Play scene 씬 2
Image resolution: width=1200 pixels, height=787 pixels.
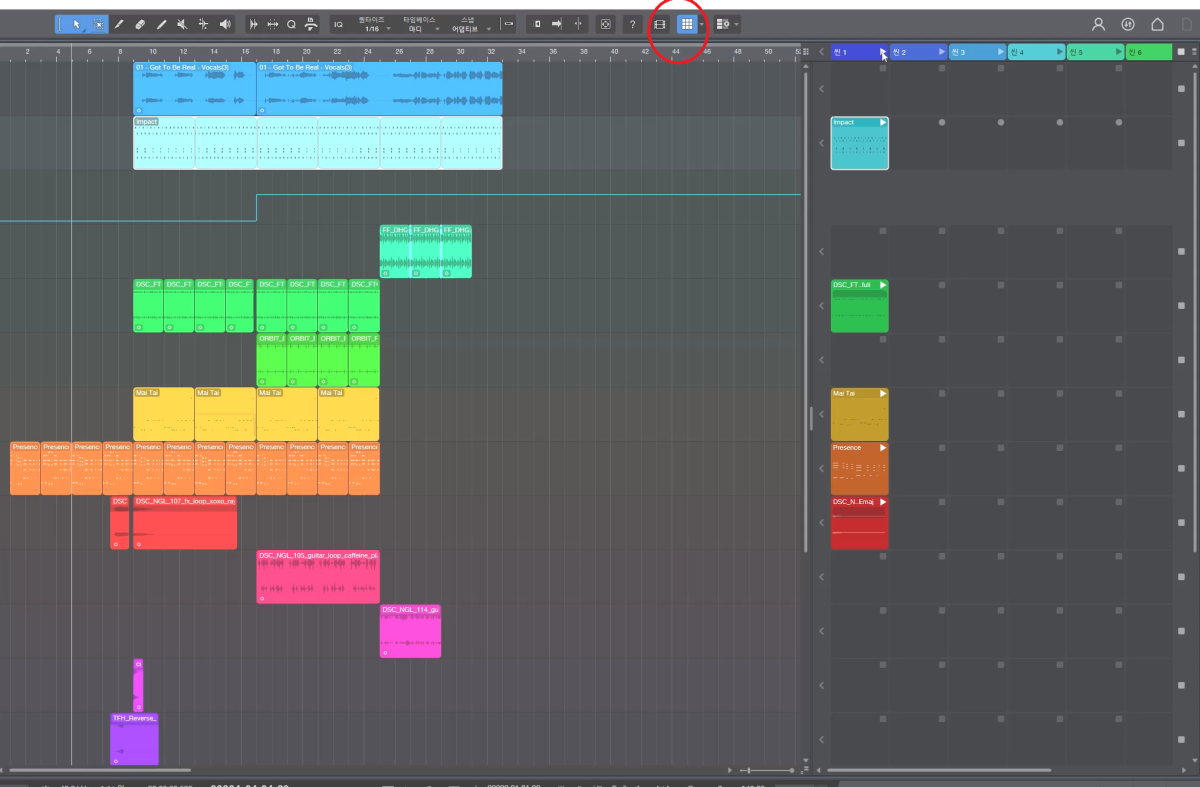(942, 52)
